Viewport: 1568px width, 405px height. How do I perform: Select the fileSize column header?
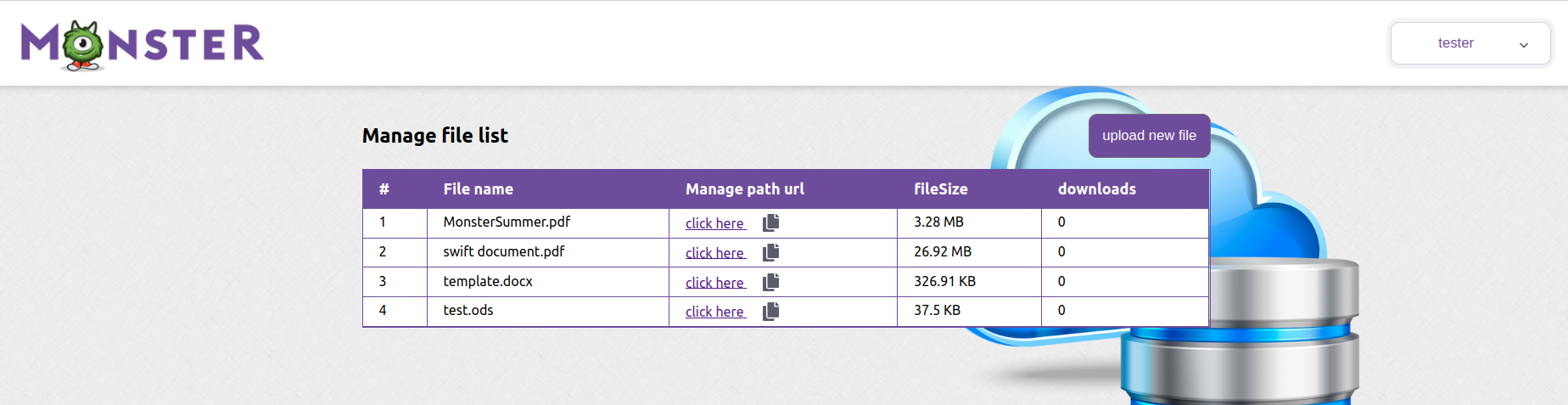(940, 189)
